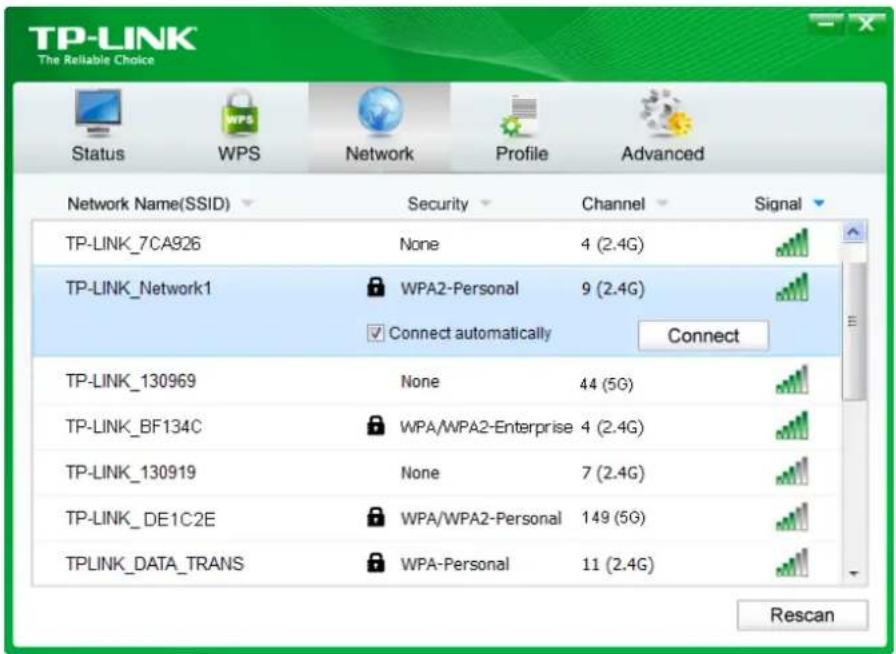Click lock icon of TP-LINK_DE1C2E
Image resolution: width=896 pixels, height=654 pixels.
375,516
